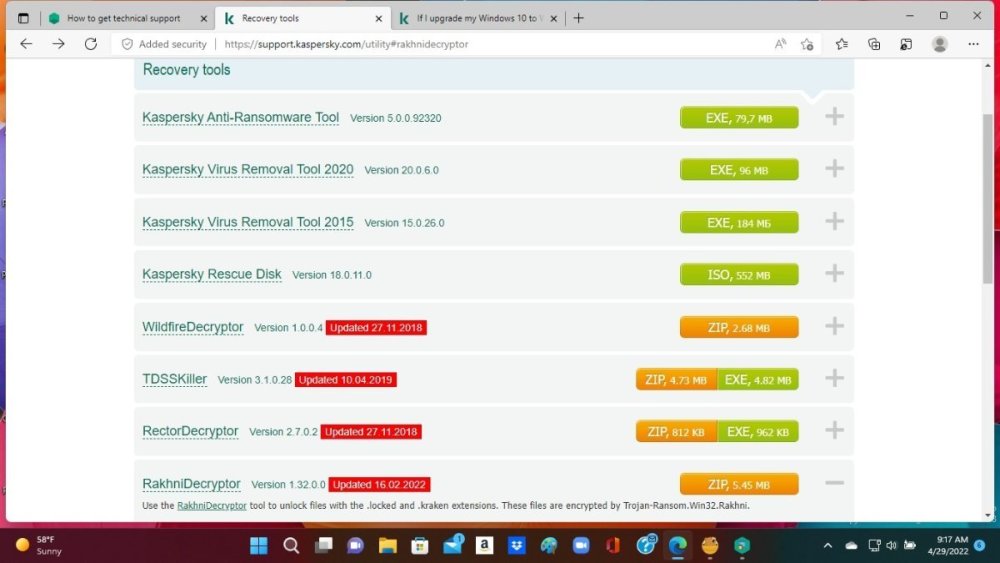This screenshot has width=1000, height=563.
Task: Download TDSSKiller EXE 4.82 MB
Action: pos(758,379)
